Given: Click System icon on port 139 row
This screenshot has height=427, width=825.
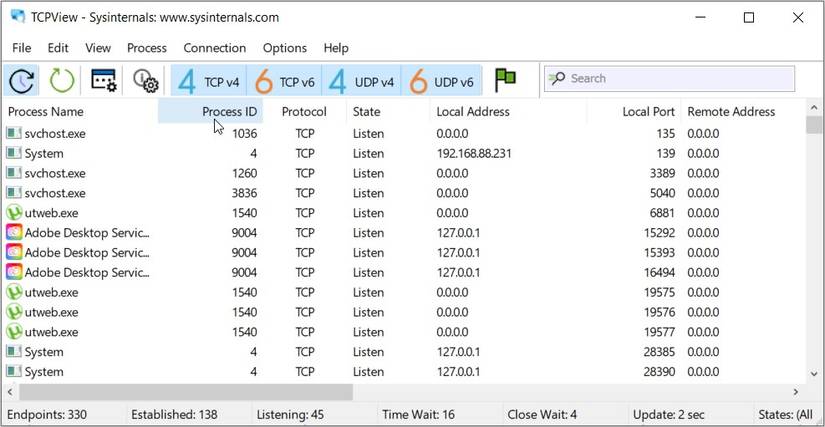Looking at the screenshot, I should (x=14, y=154).
